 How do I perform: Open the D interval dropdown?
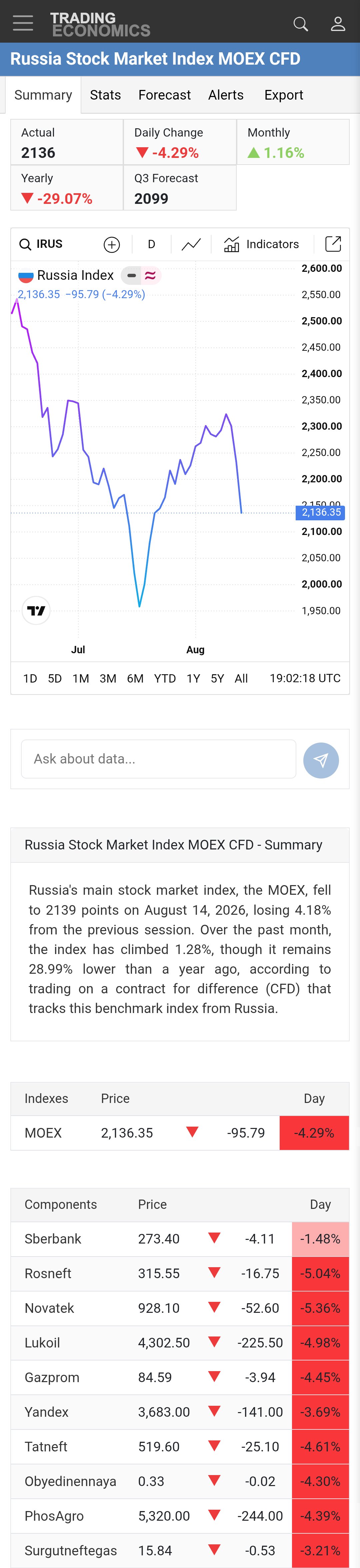coord(152,245)
